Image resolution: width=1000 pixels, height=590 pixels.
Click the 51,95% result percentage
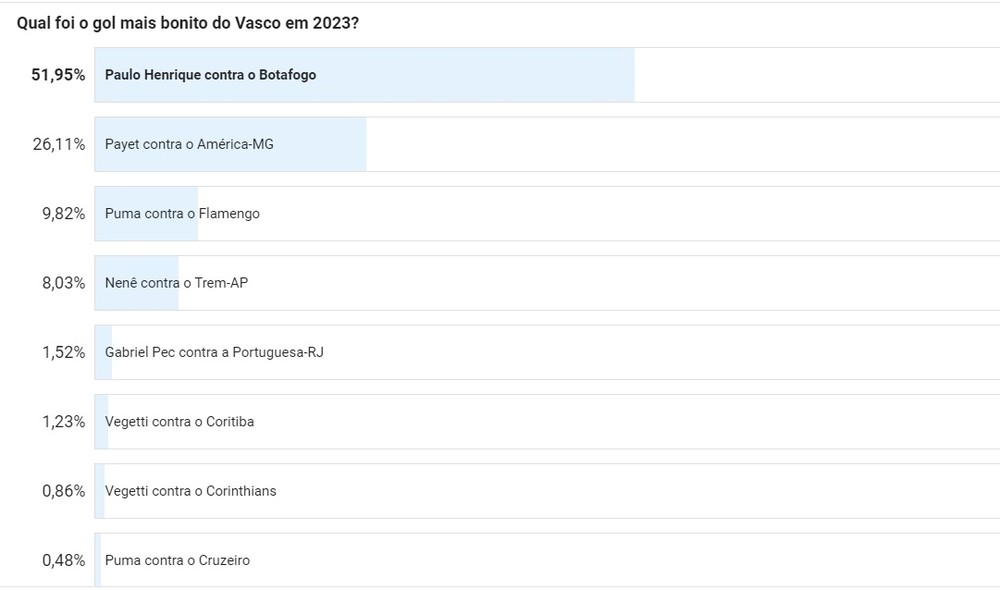point(58,75)
